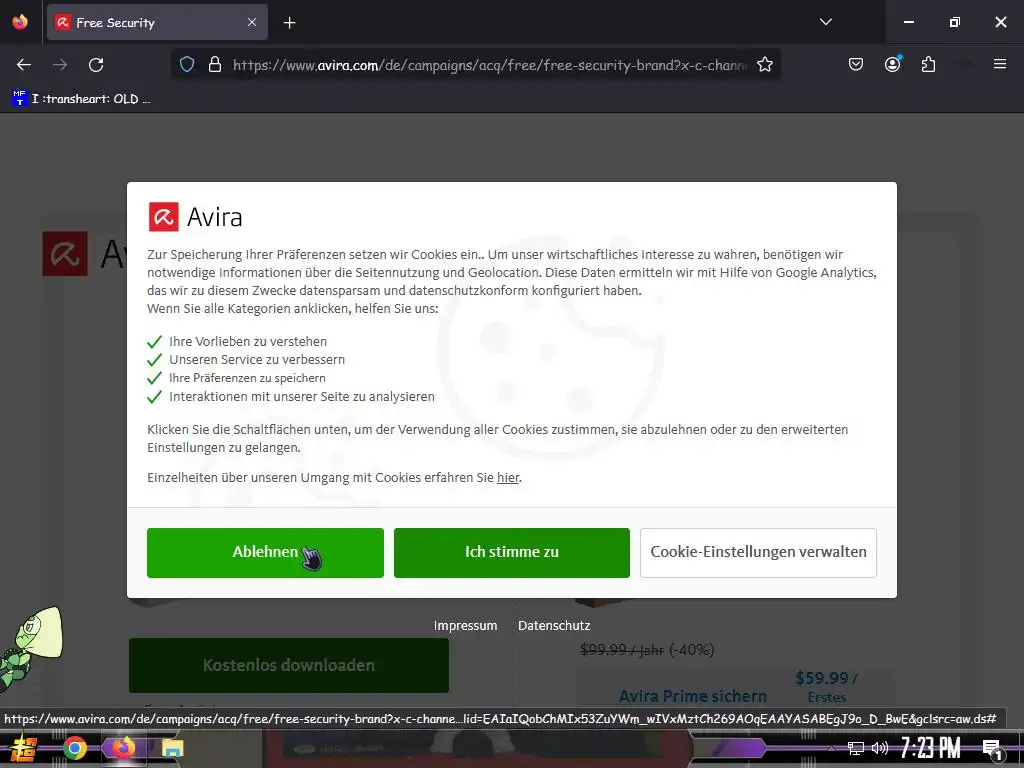
Task: Open Cookie-Einstellungen verwalten
Action: (x=758, y=552)
